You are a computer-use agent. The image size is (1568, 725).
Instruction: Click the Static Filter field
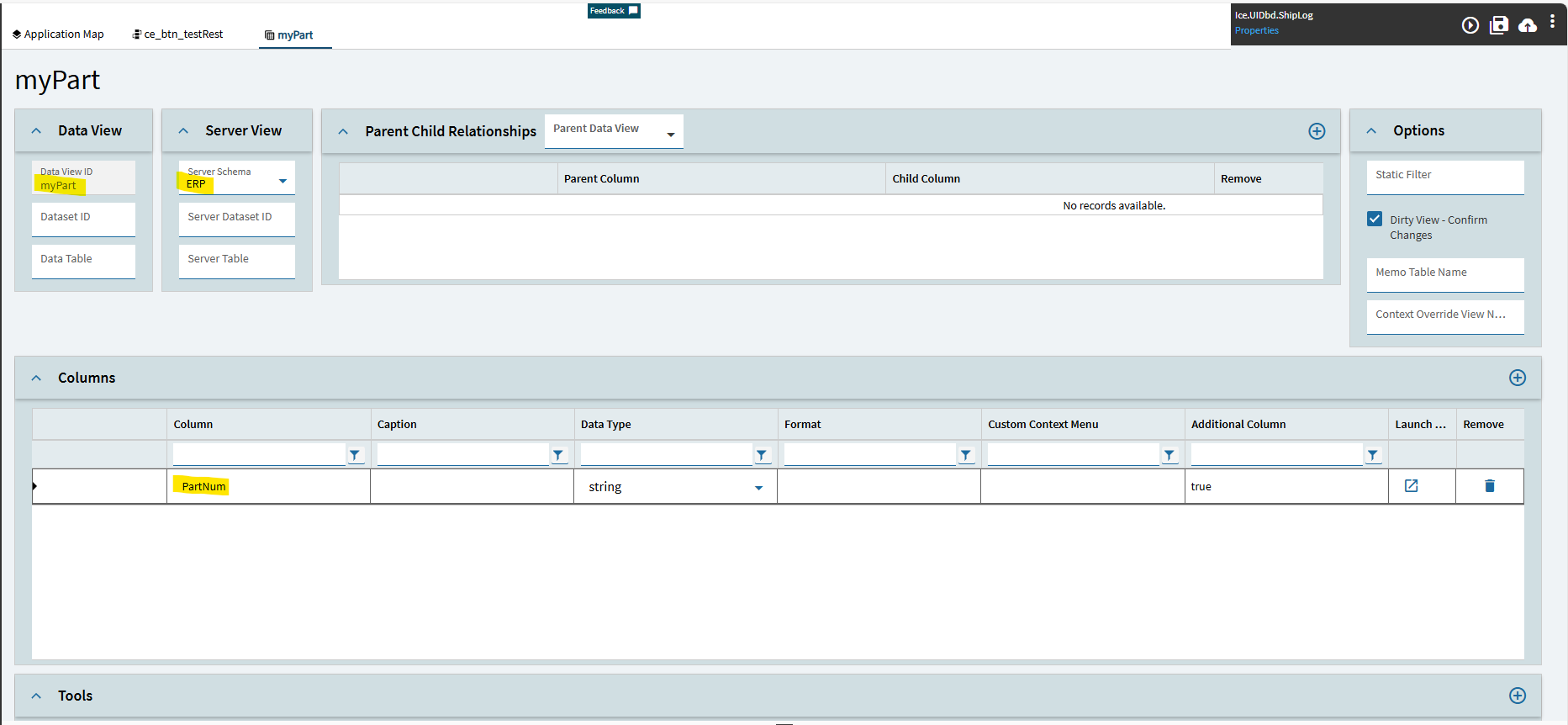(1445, 177)
